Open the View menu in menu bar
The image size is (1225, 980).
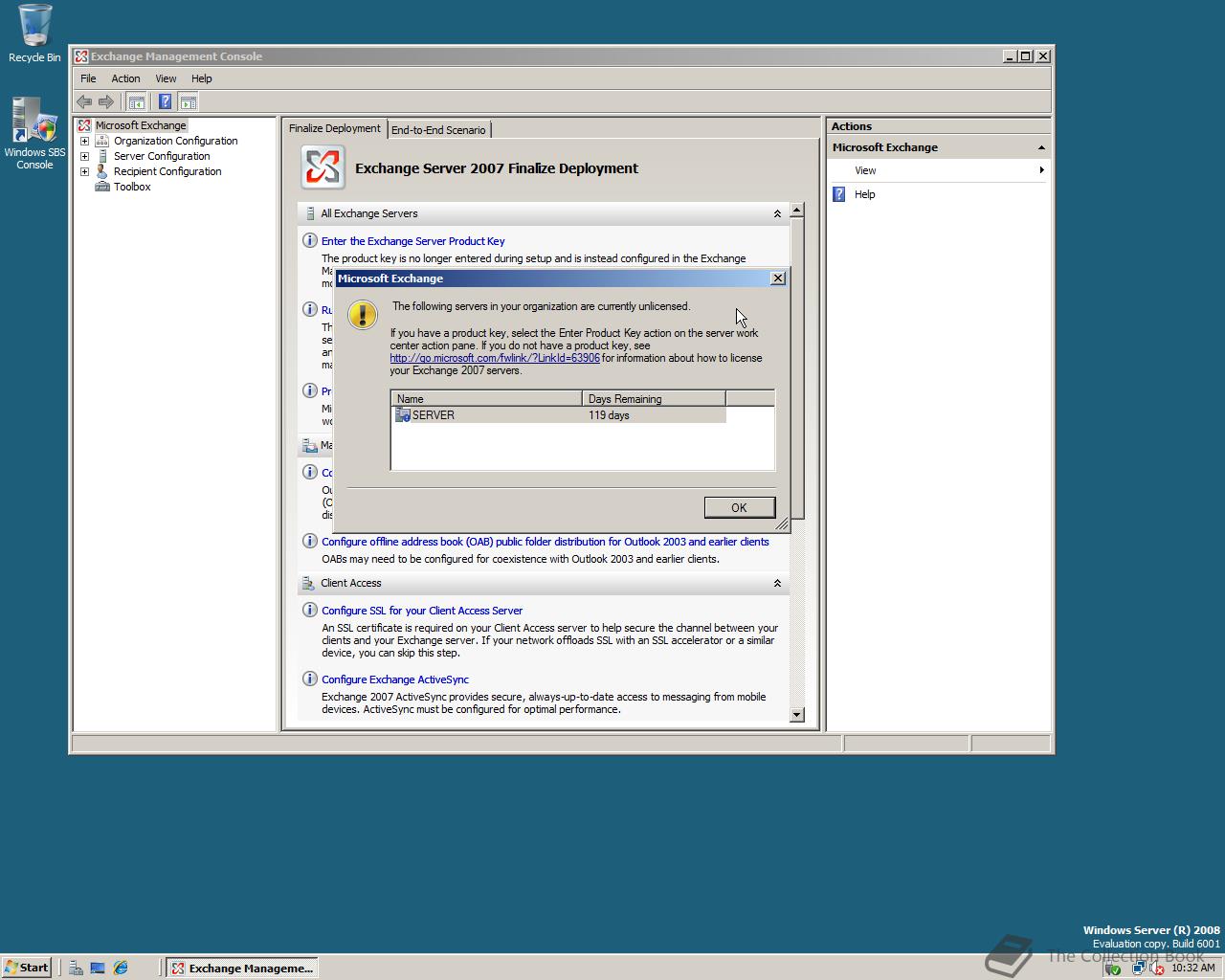point(166,78)
